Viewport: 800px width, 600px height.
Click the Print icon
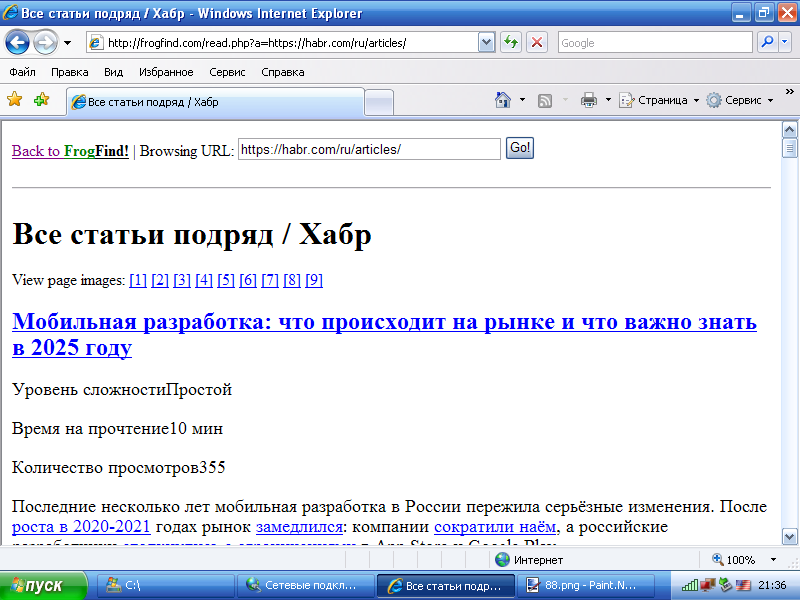(589, 100)
